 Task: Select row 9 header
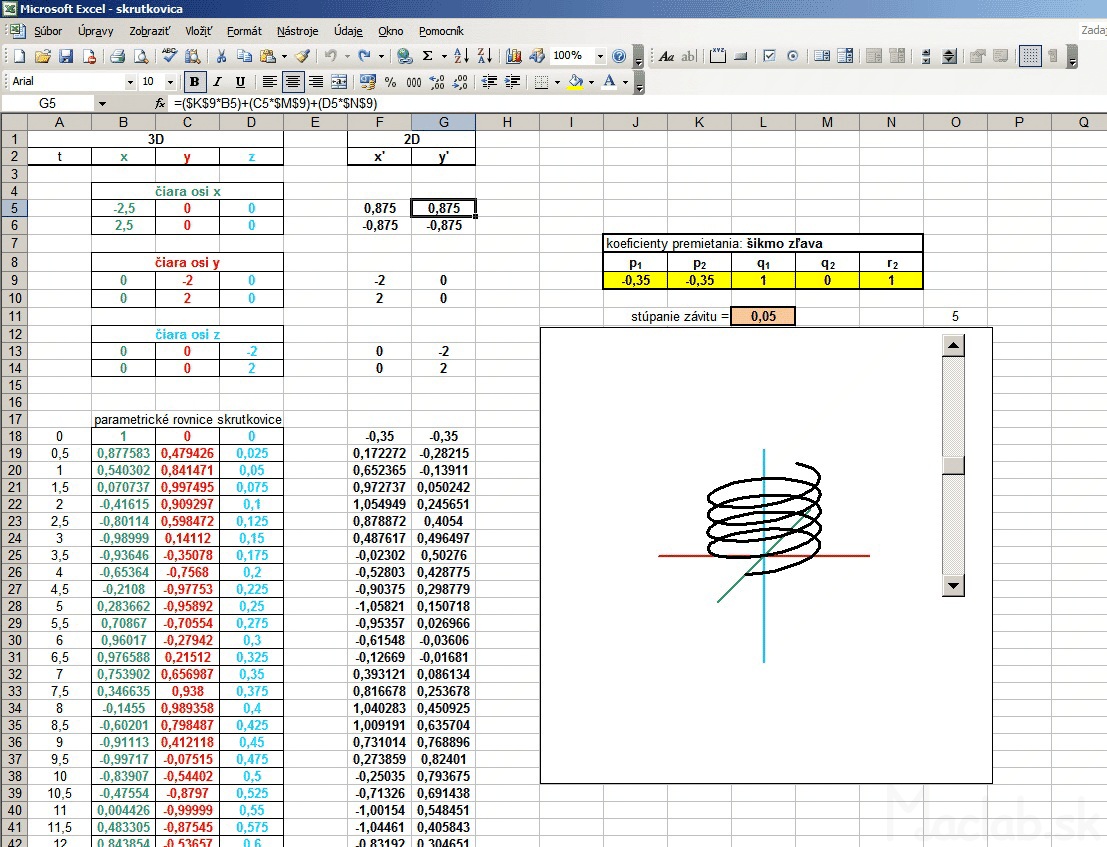click(14, 280)
